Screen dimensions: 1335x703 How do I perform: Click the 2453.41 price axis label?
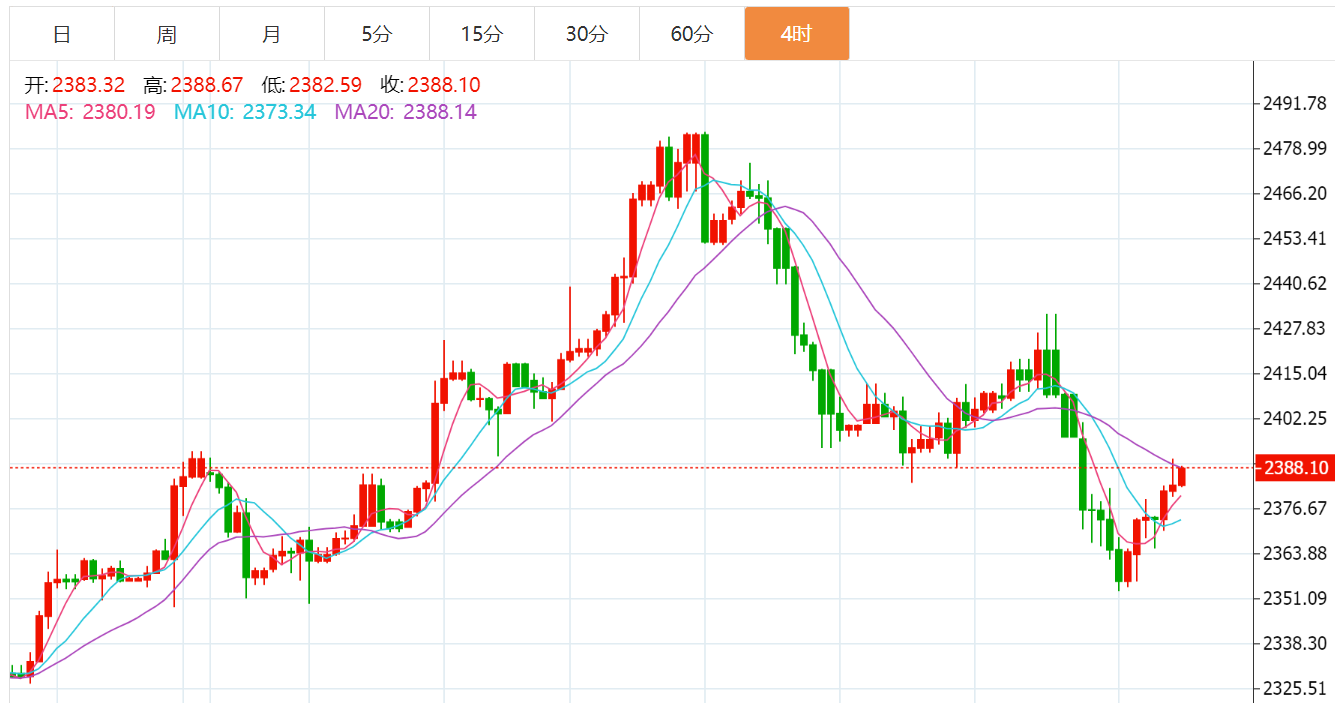(1296, 238)
